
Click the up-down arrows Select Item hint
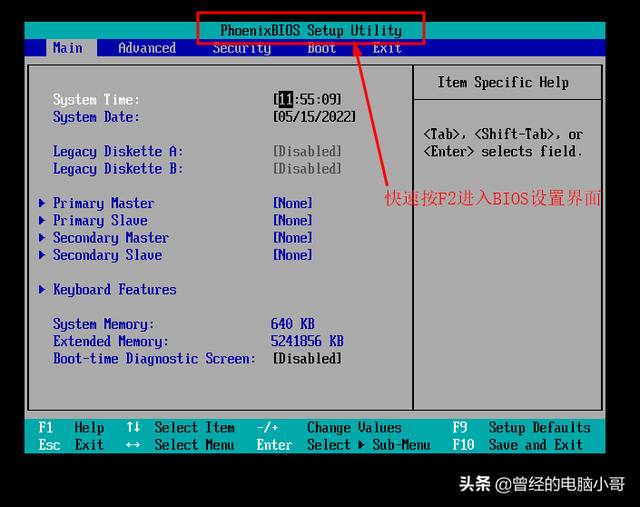(180, 428)
